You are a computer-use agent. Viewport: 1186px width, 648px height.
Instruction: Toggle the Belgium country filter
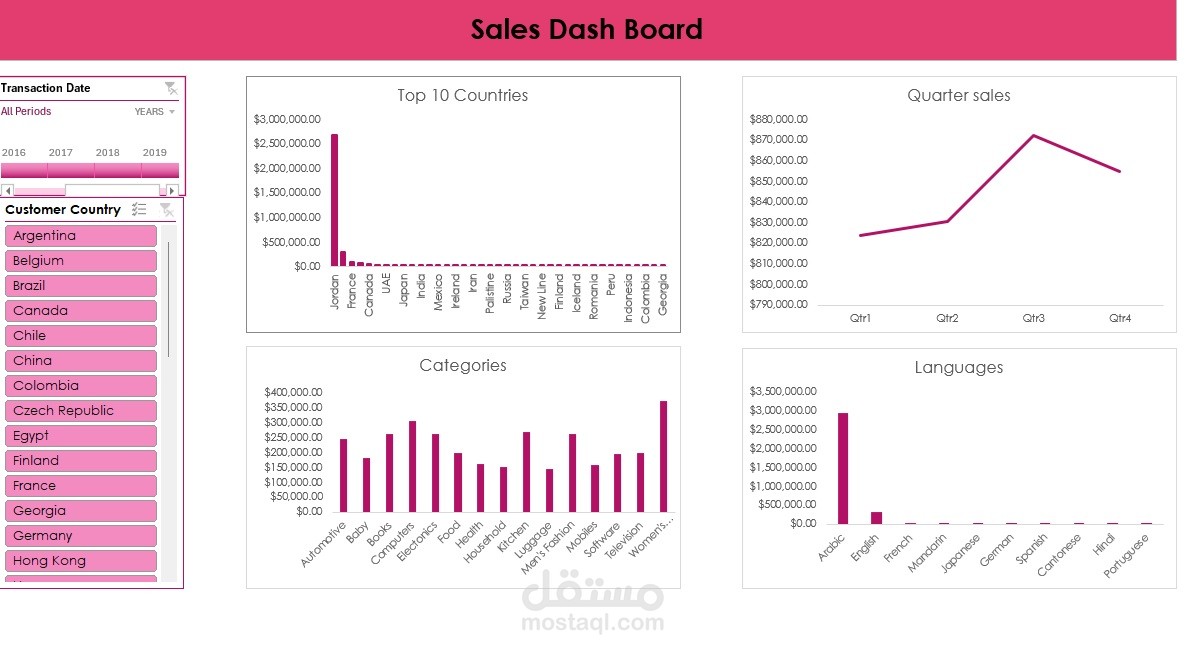(81, 260)
